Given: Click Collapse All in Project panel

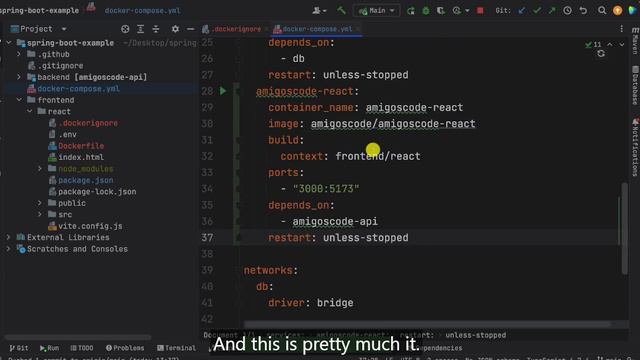Looking at the screenshot, I should pos(156,29).
